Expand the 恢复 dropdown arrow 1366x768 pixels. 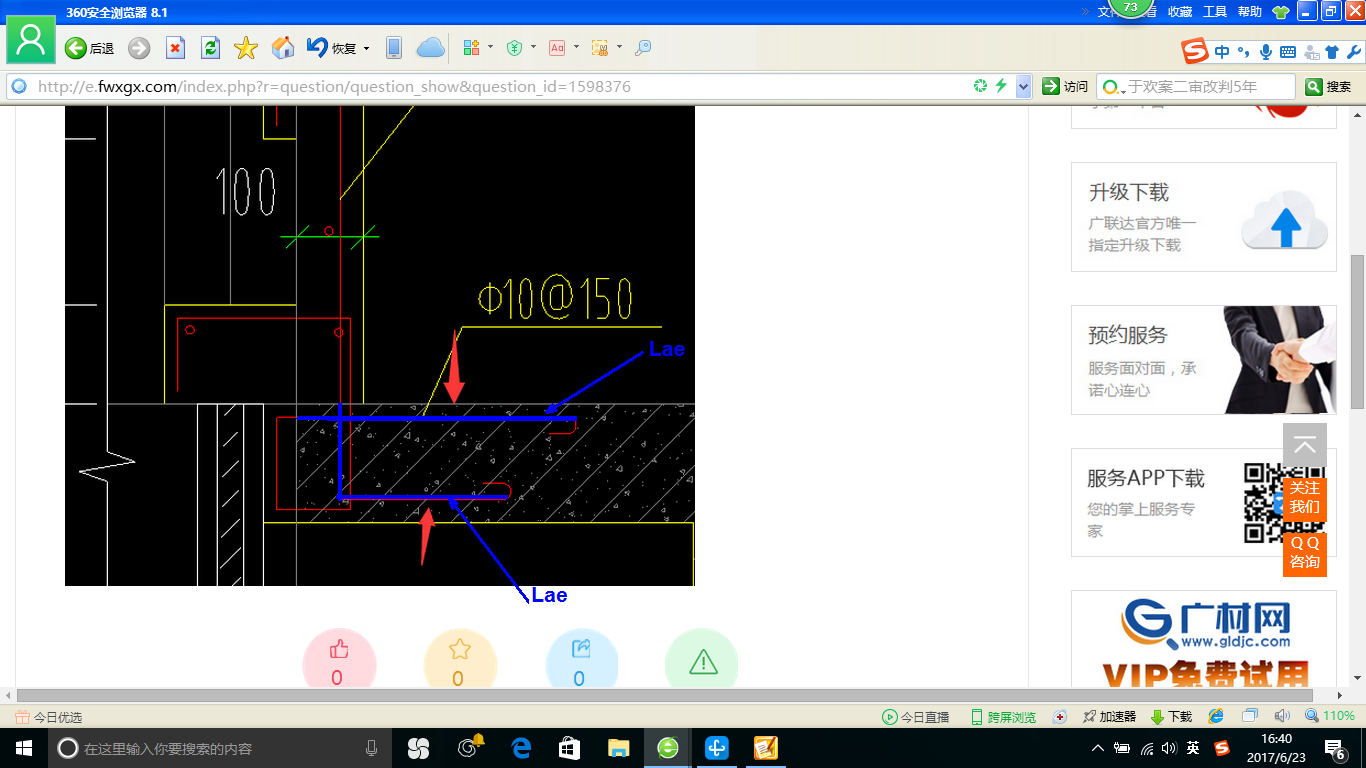pyautogui.click(x=366, y=48)
